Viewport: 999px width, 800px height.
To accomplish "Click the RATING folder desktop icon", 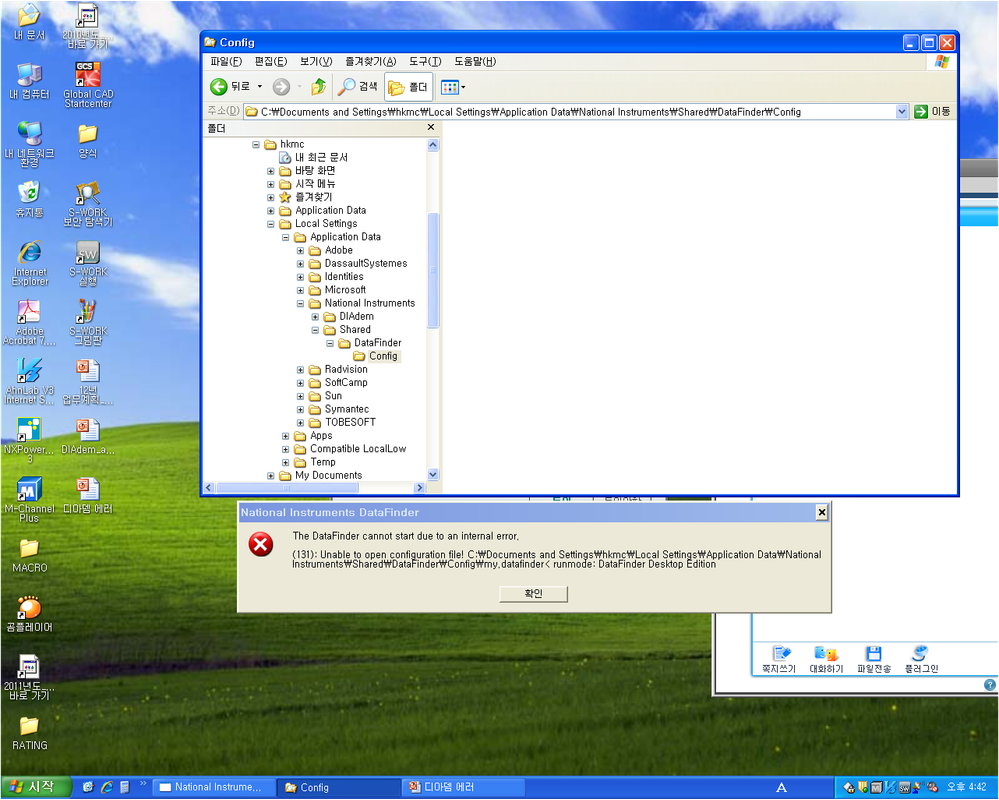I will pos(29,733).
